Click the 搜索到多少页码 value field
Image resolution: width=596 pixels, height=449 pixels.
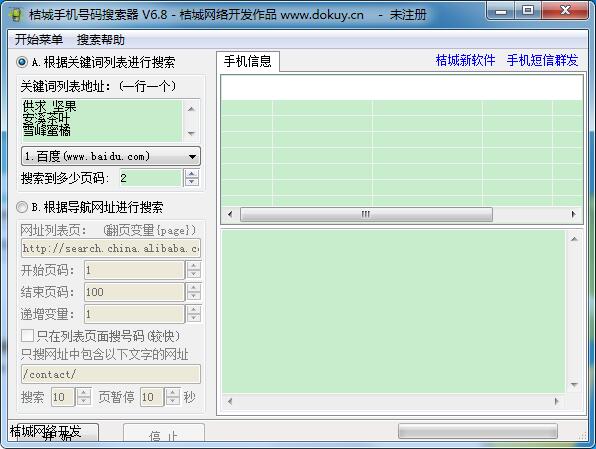pos(150,178)
